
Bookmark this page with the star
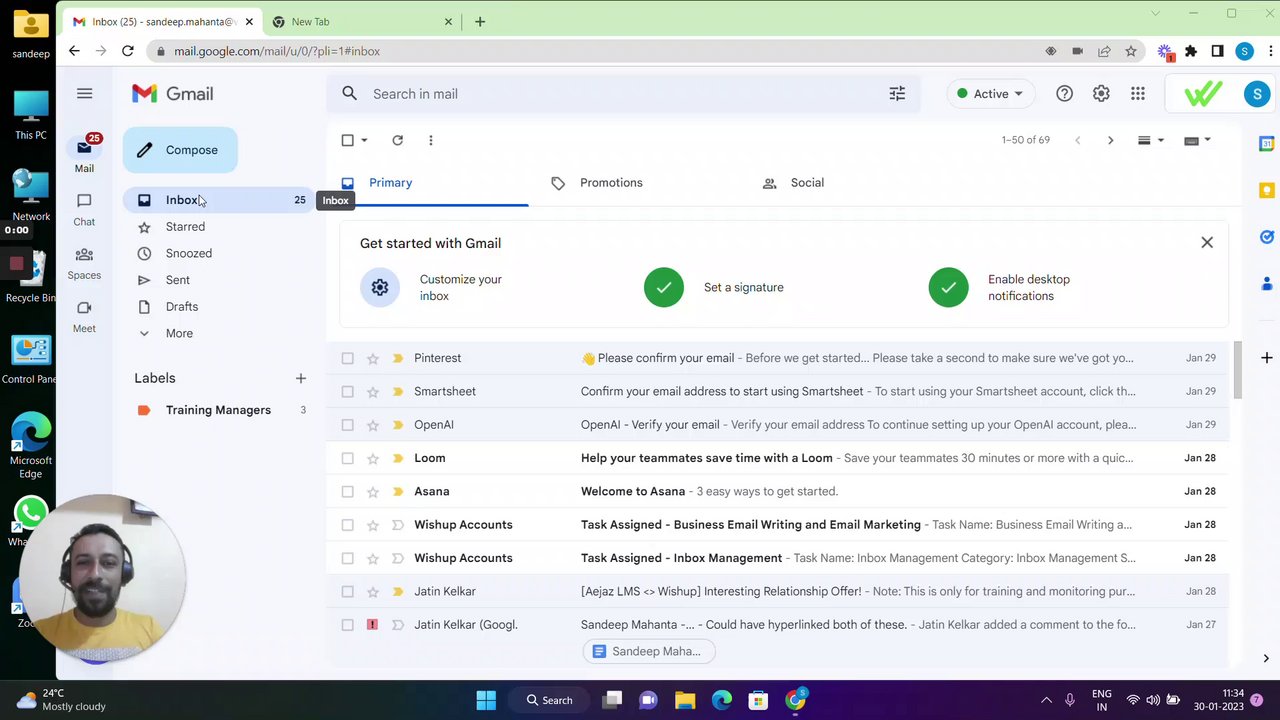1131,51
